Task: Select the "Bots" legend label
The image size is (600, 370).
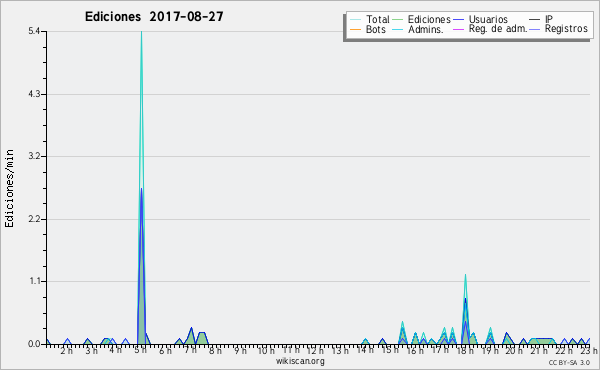Action: click(x=376, y=29)
